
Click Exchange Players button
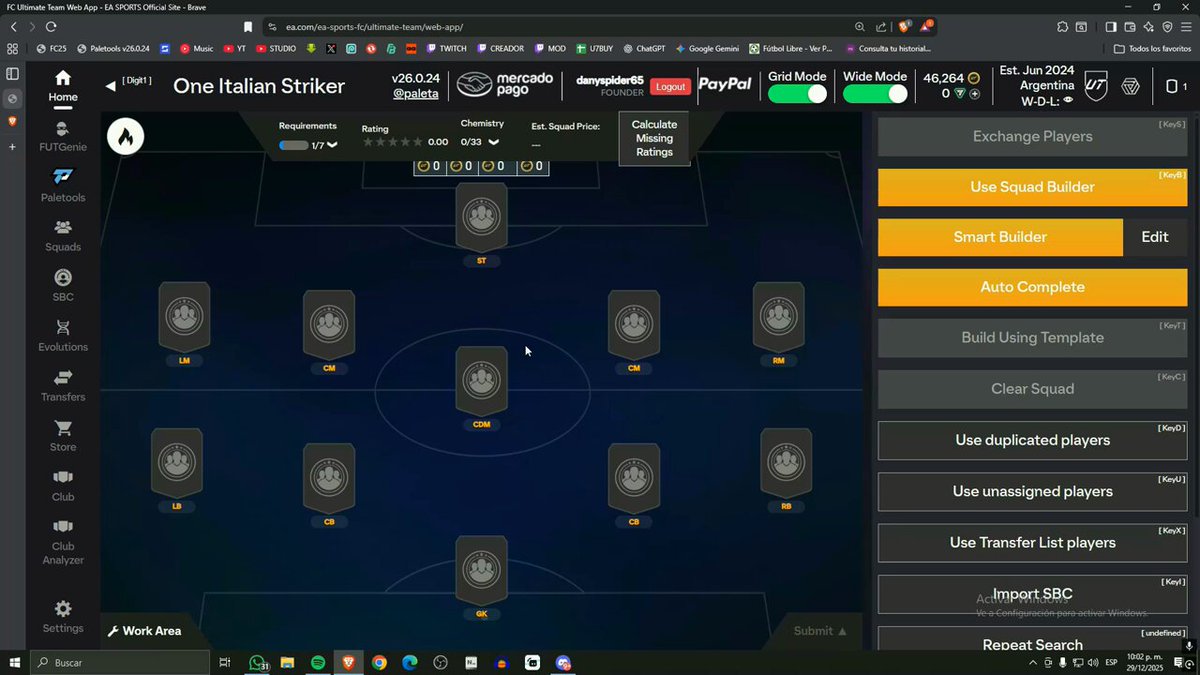(1032, 136)
